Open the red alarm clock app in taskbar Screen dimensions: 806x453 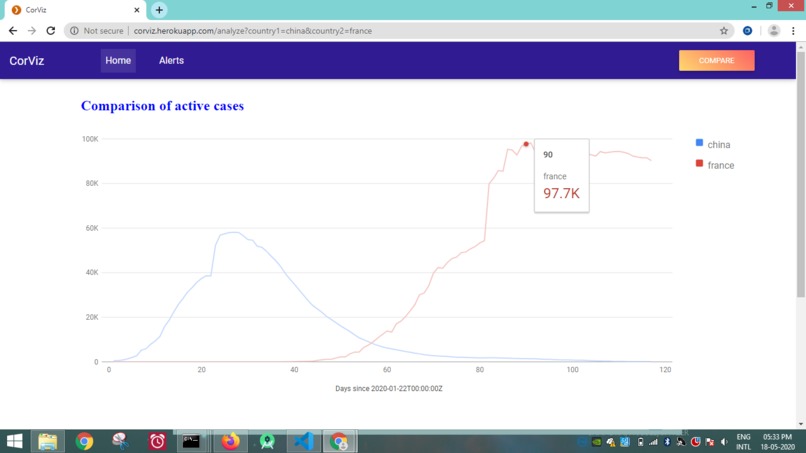click(157, 441)
